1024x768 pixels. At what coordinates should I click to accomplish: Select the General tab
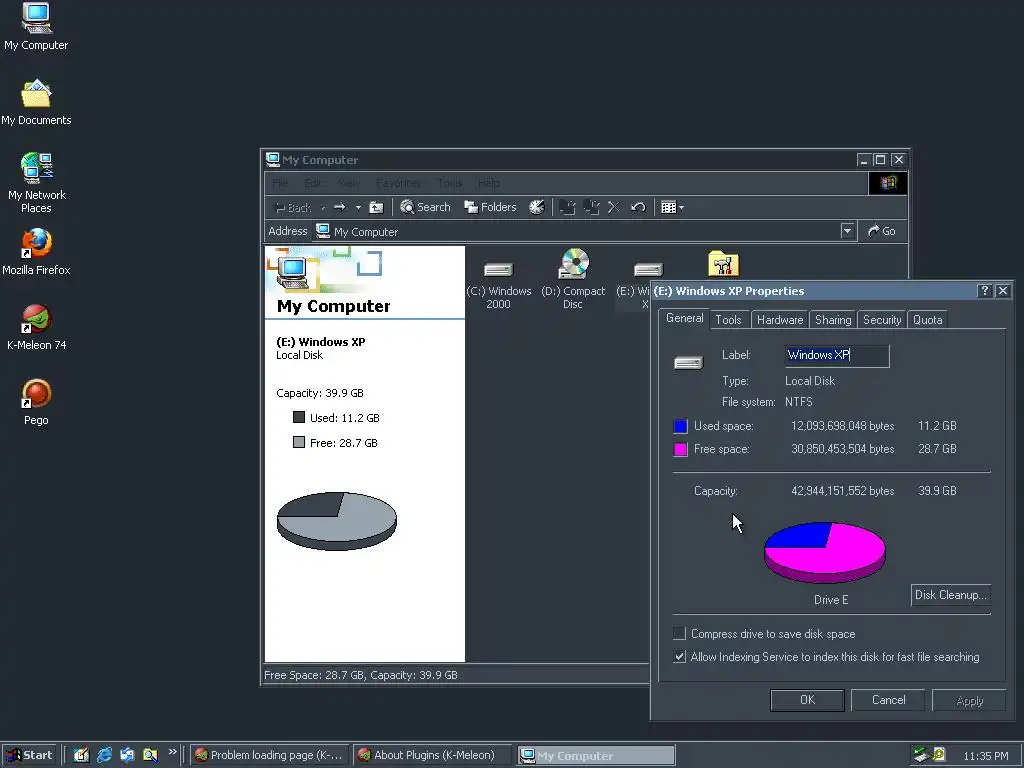coord(684,318)
